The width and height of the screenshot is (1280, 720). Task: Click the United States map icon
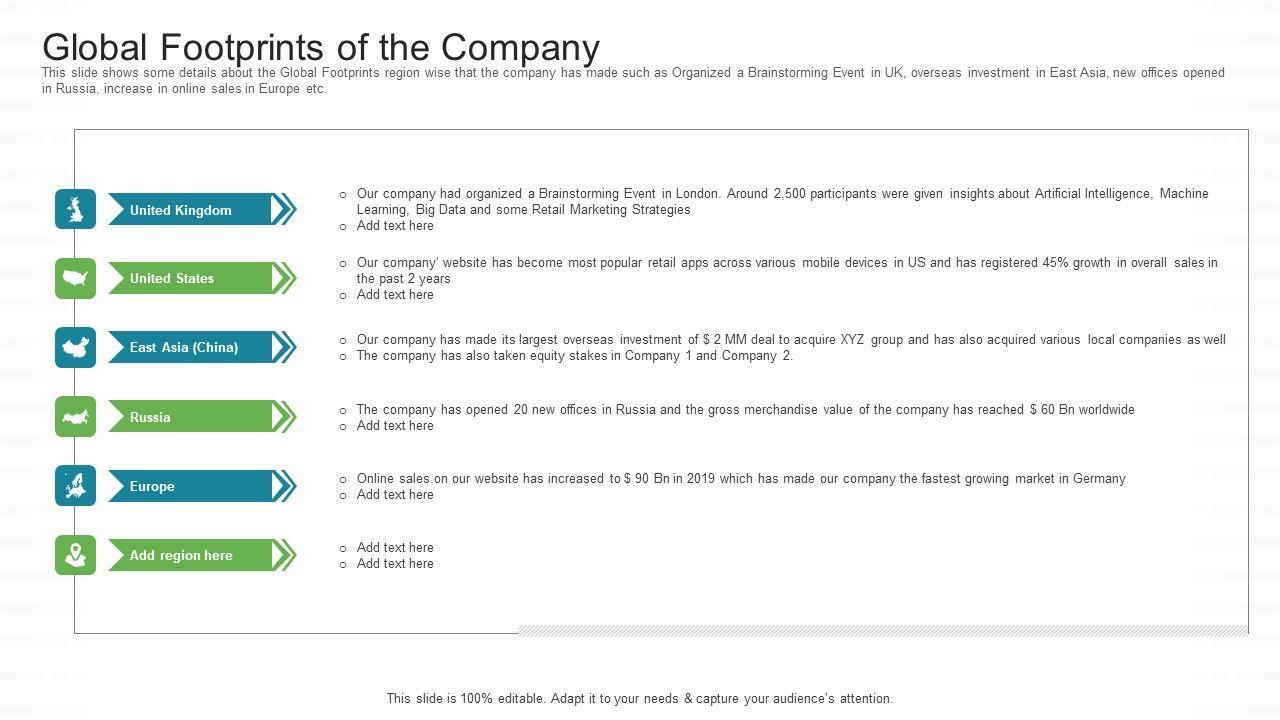pyautogui.click(x=75, y=278)
